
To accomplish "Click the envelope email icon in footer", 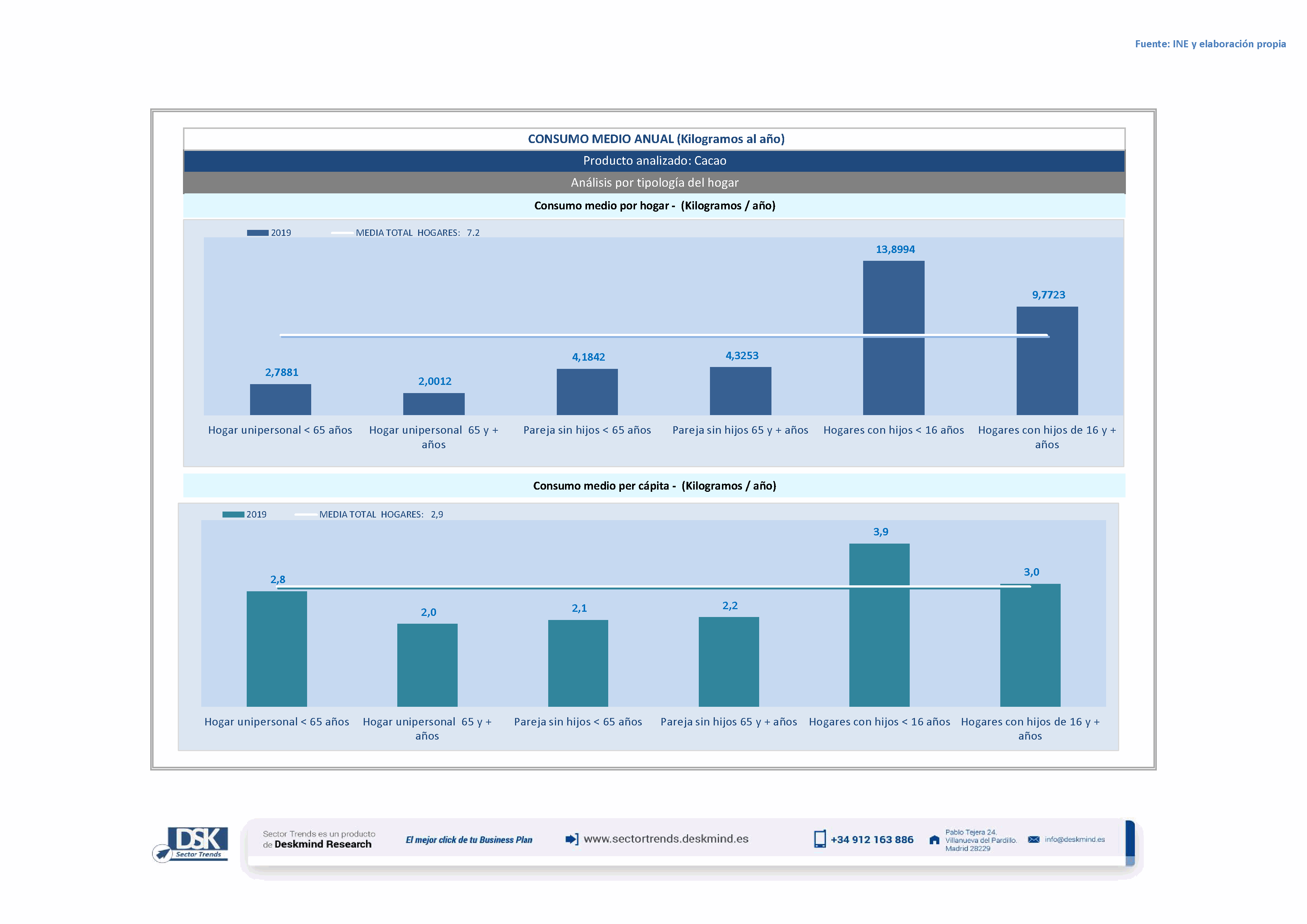I will coord(1033,840).
